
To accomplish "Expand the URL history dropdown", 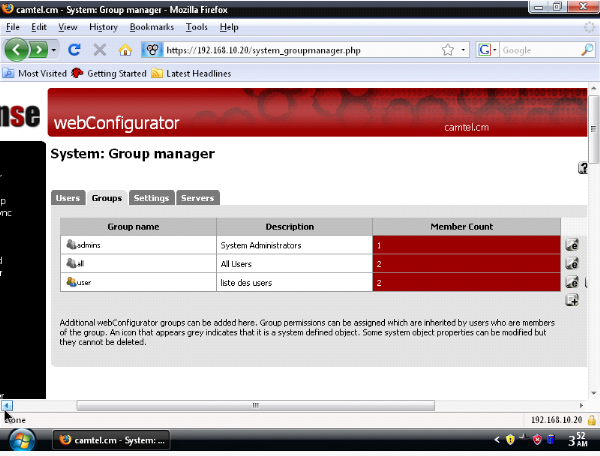I will point(463,49).
